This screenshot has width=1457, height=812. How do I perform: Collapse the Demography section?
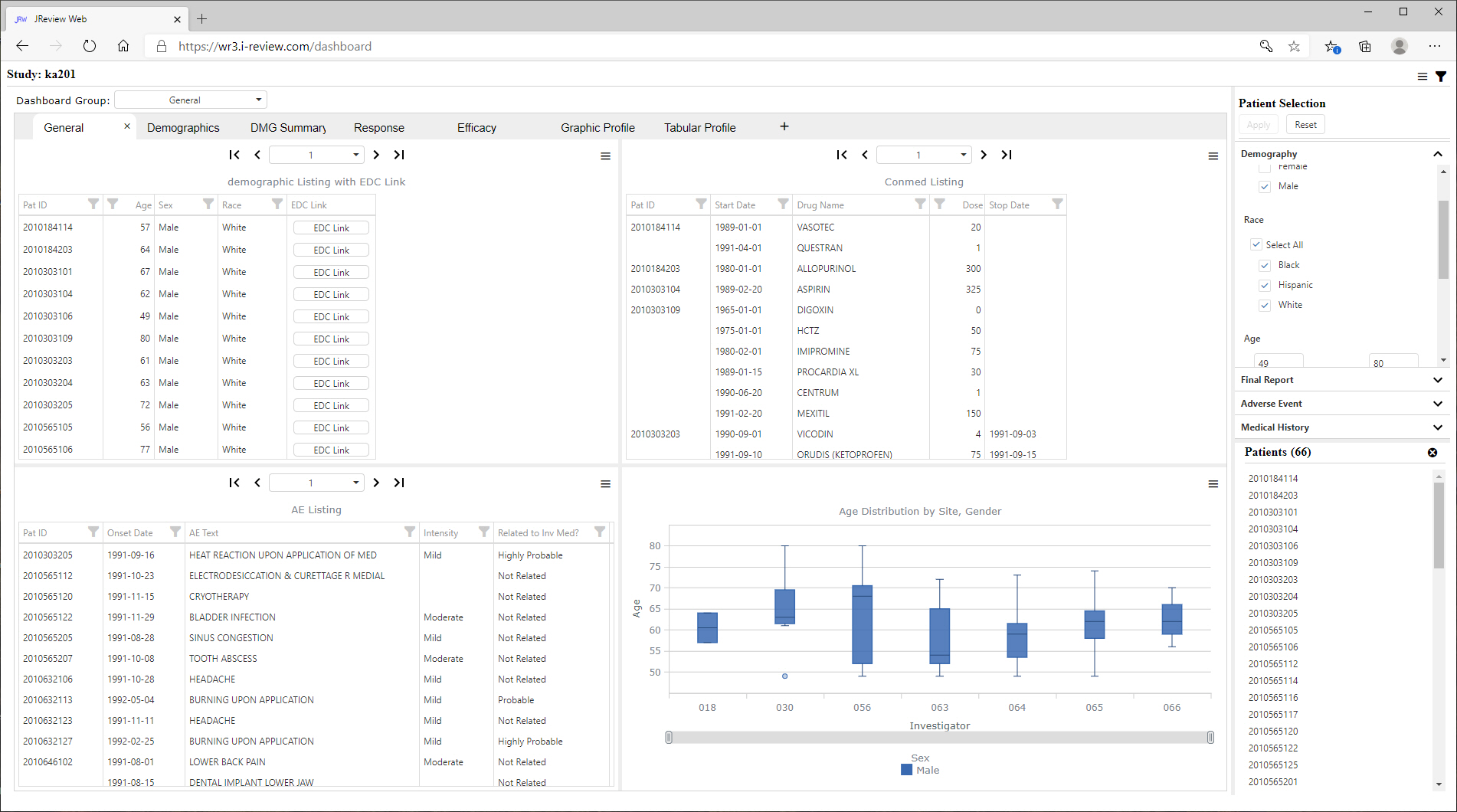pos(1438,154)
